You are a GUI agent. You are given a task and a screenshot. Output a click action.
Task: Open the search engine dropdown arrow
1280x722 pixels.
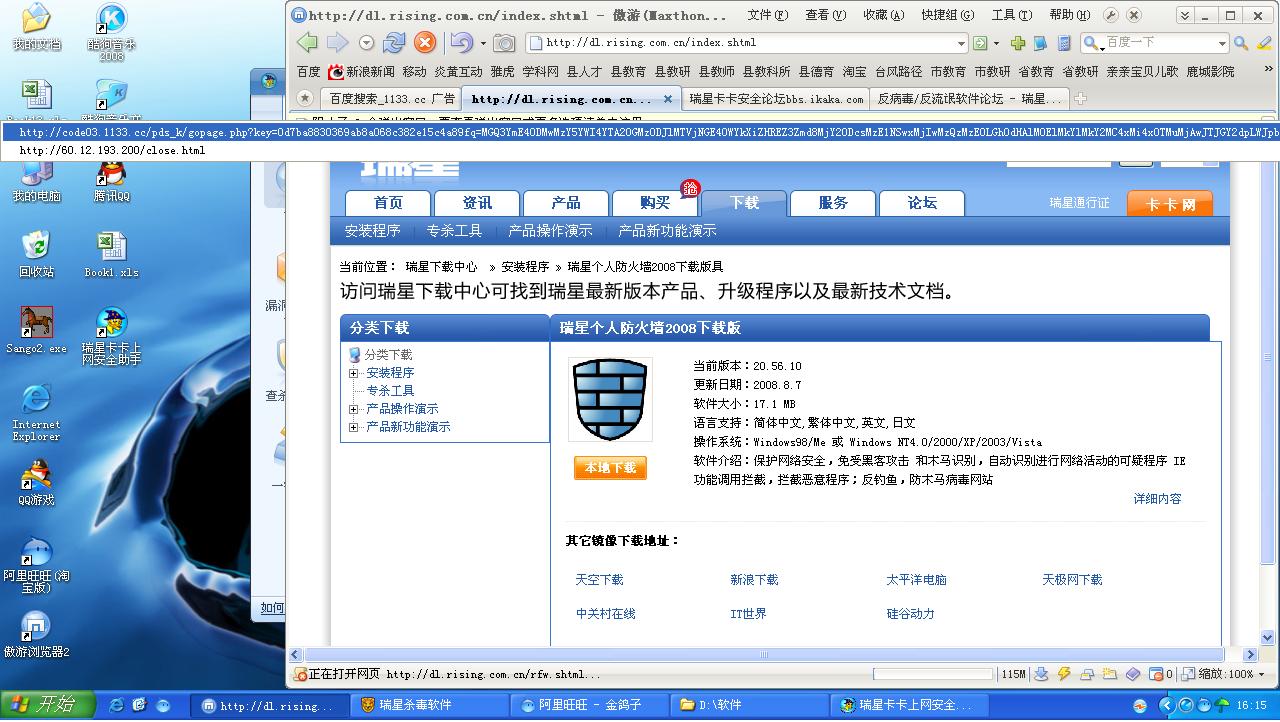tap(1222, 43)
